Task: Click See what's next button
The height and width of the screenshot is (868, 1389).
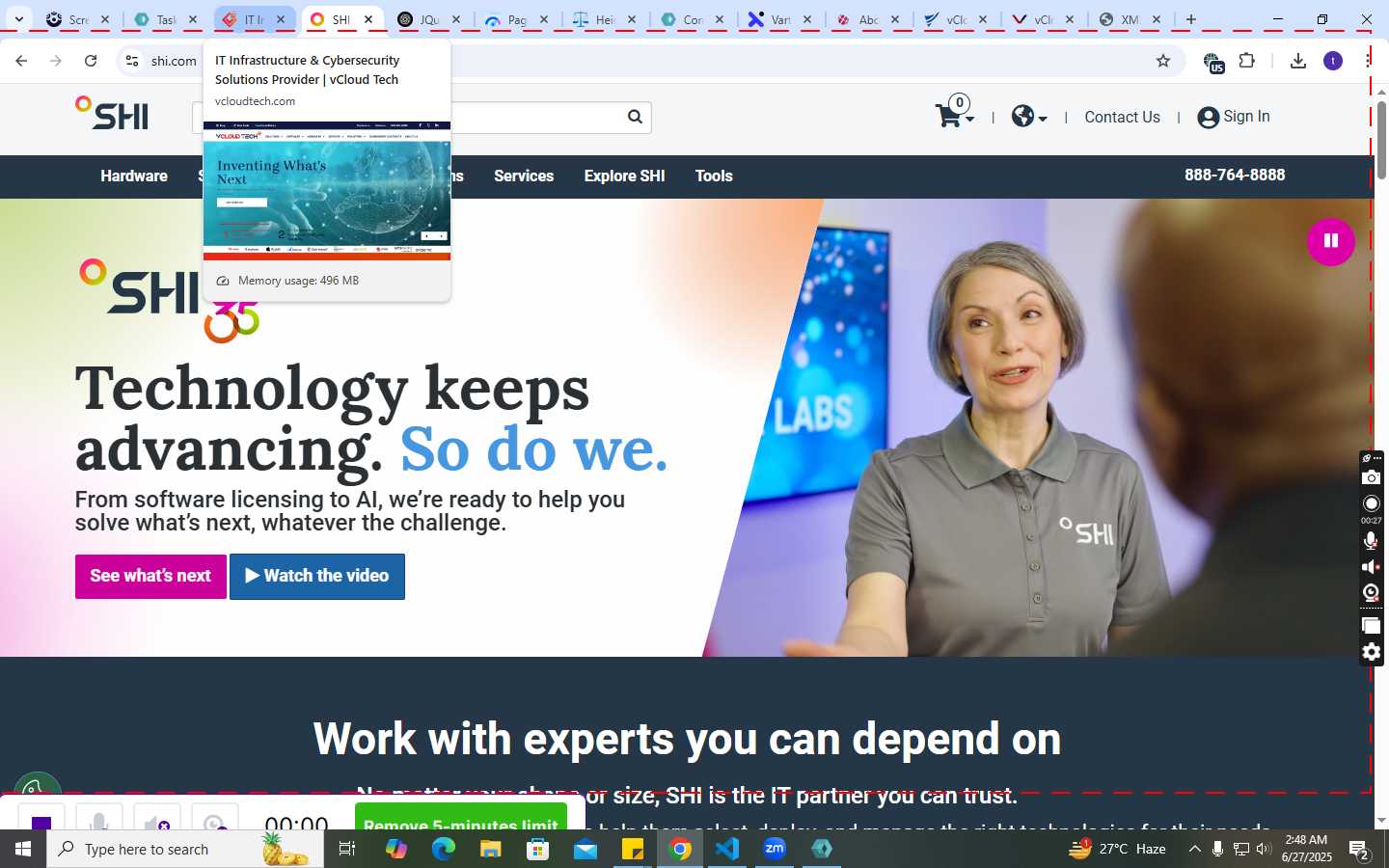Action: pyautogui.click(x=150, y=576)
